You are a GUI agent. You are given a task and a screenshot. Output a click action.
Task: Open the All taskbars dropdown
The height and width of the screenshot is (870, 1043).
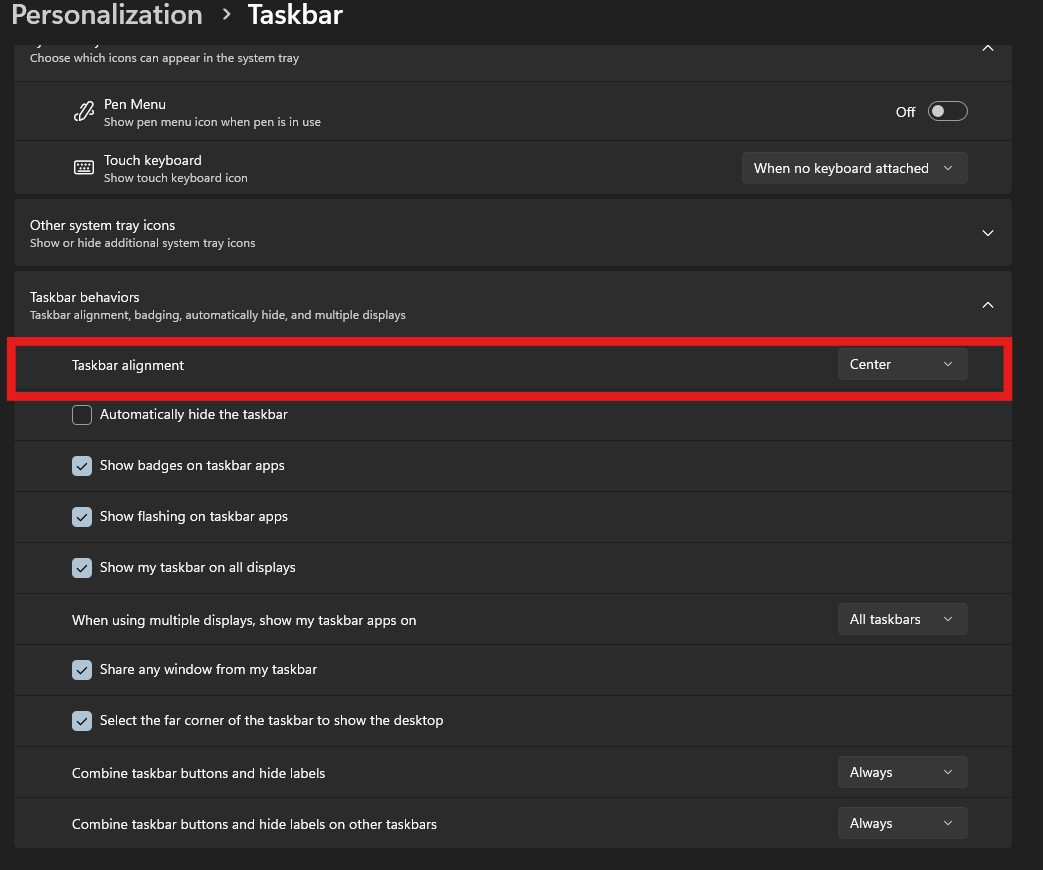902,619
